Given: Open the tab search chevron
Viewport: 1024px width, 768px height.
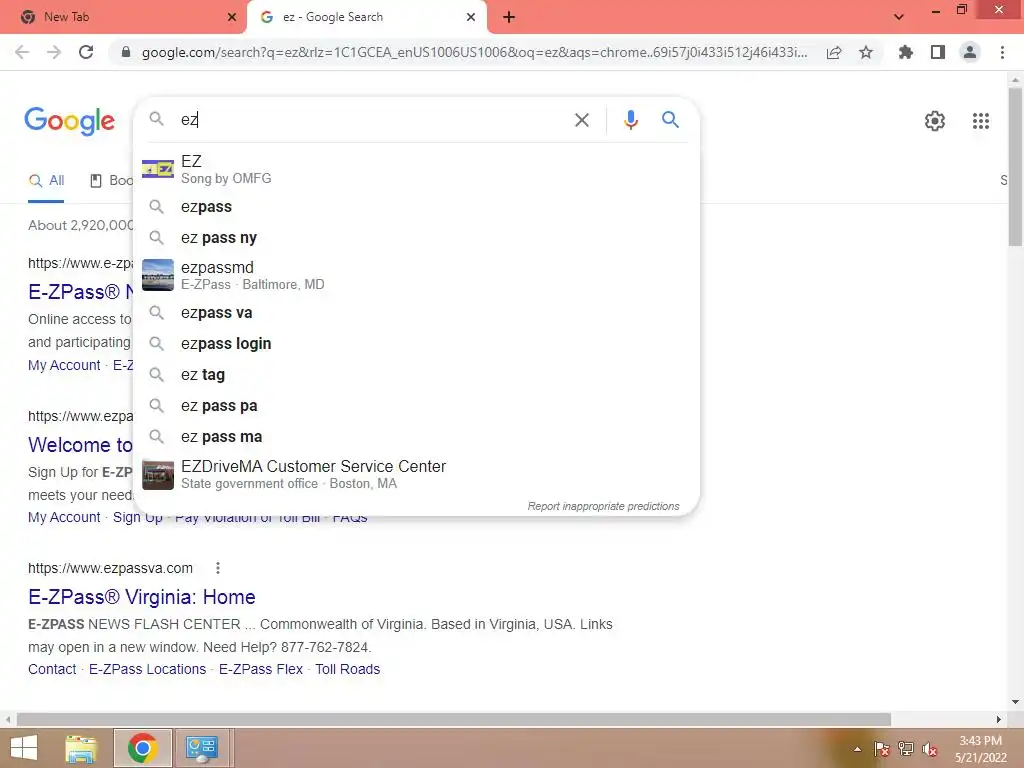Looking at the screenshot, I should pos(899,17).
